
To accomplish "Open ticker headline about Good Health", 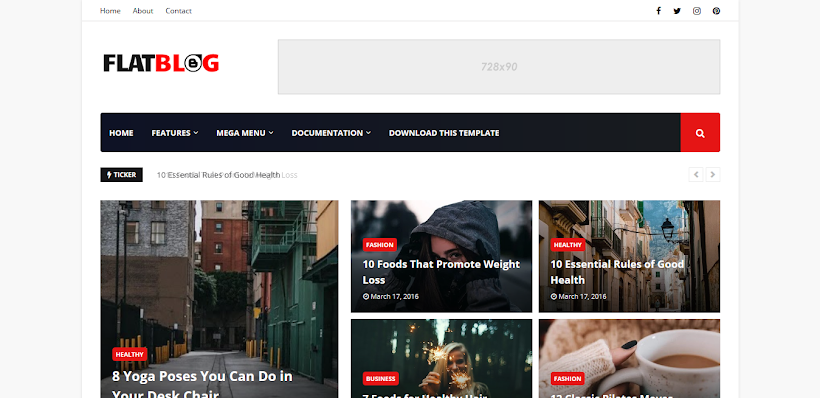I will pyautogui.click(x=219, y=175).
